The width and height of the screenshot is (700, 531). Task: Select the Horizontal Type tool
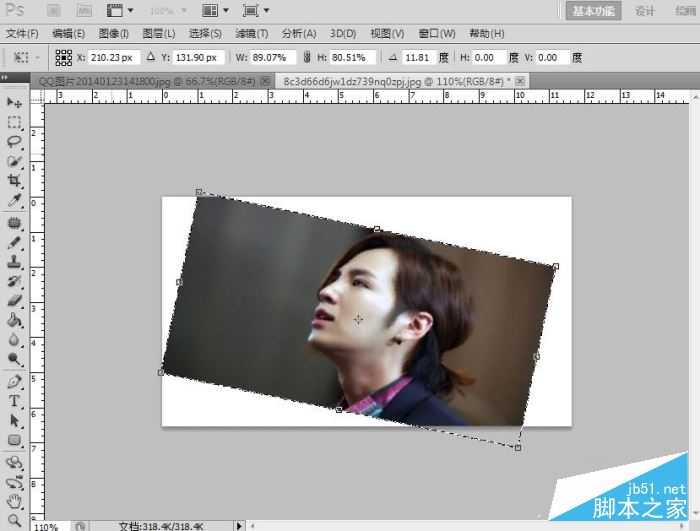coord(14,400)
